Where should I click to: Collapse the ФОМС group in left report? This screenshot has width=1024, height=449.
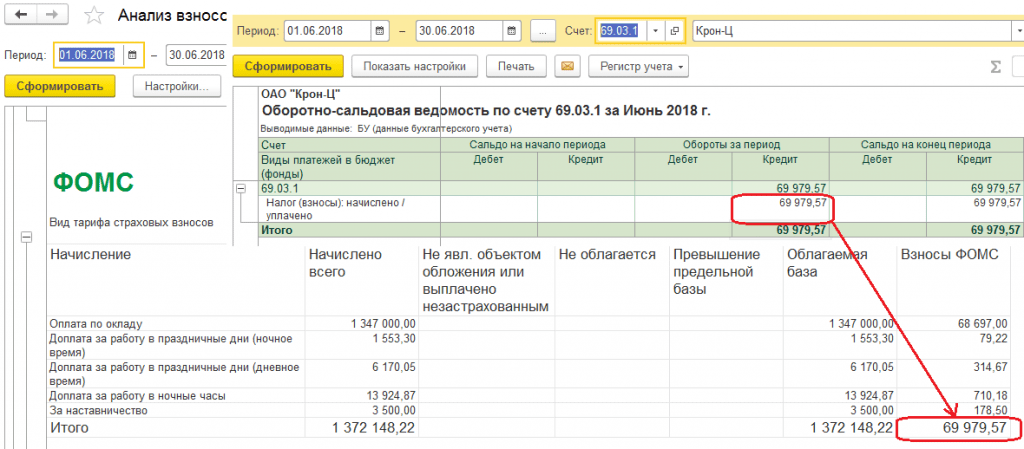(x=26, y=238)
